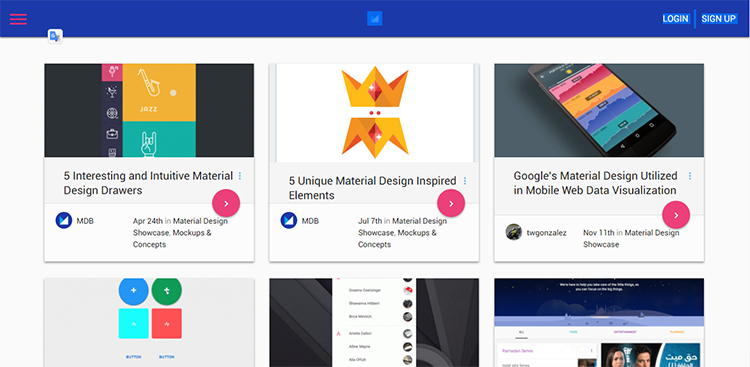This screenshot has width=750, height=367.
Task: Click the pink arrow button on the Drawers card
Action: [226, 203]
